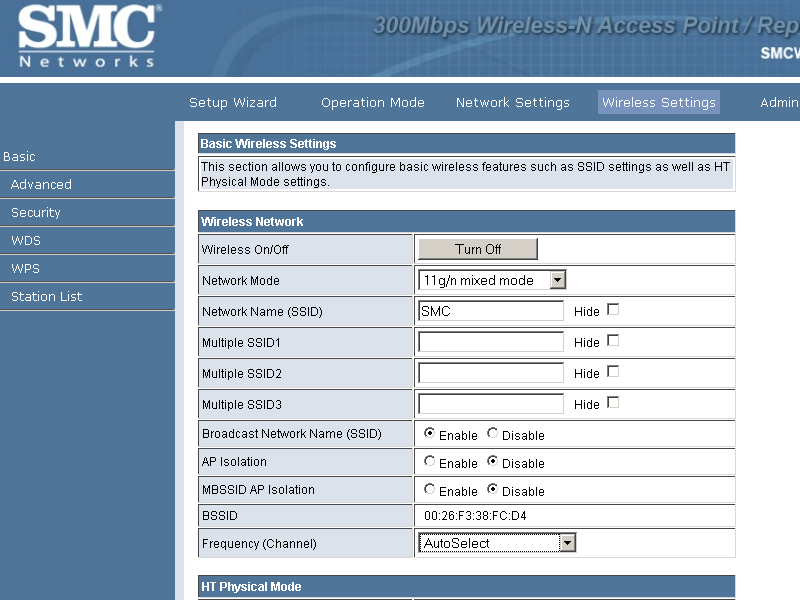This screenshot has width=800, height=600.
Task: Click the Multiple SSID1 input field
Action: 491,342
